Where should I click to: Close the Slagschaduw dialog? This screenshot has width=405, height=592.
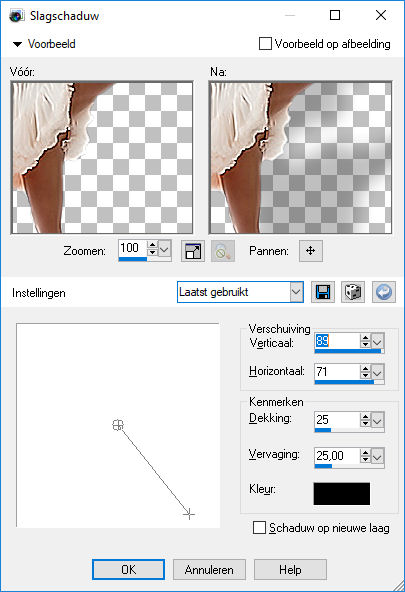[381, 15]
